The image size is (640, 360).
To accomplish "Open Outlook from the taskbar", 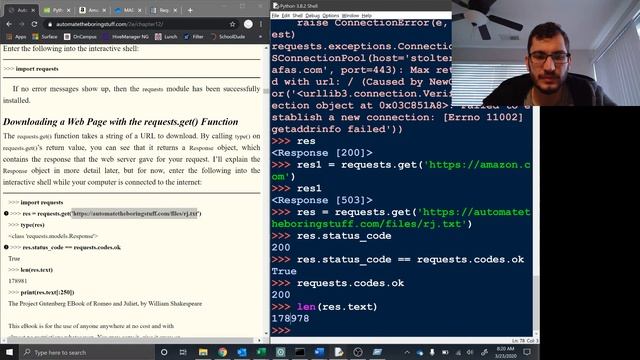I will (x=242, y=352).
